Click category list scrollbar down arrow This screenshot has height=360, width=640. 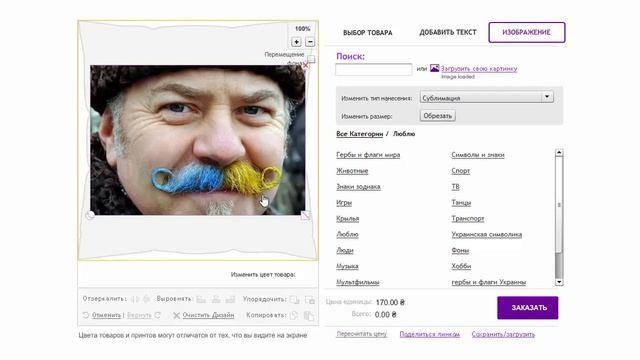[559, 282]
